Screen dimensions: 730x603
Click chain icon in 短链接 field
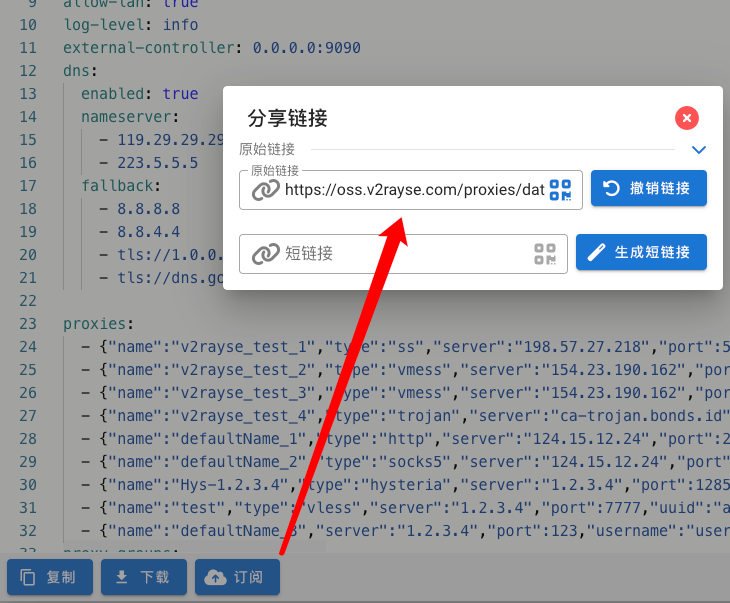(x=265, y=254)
